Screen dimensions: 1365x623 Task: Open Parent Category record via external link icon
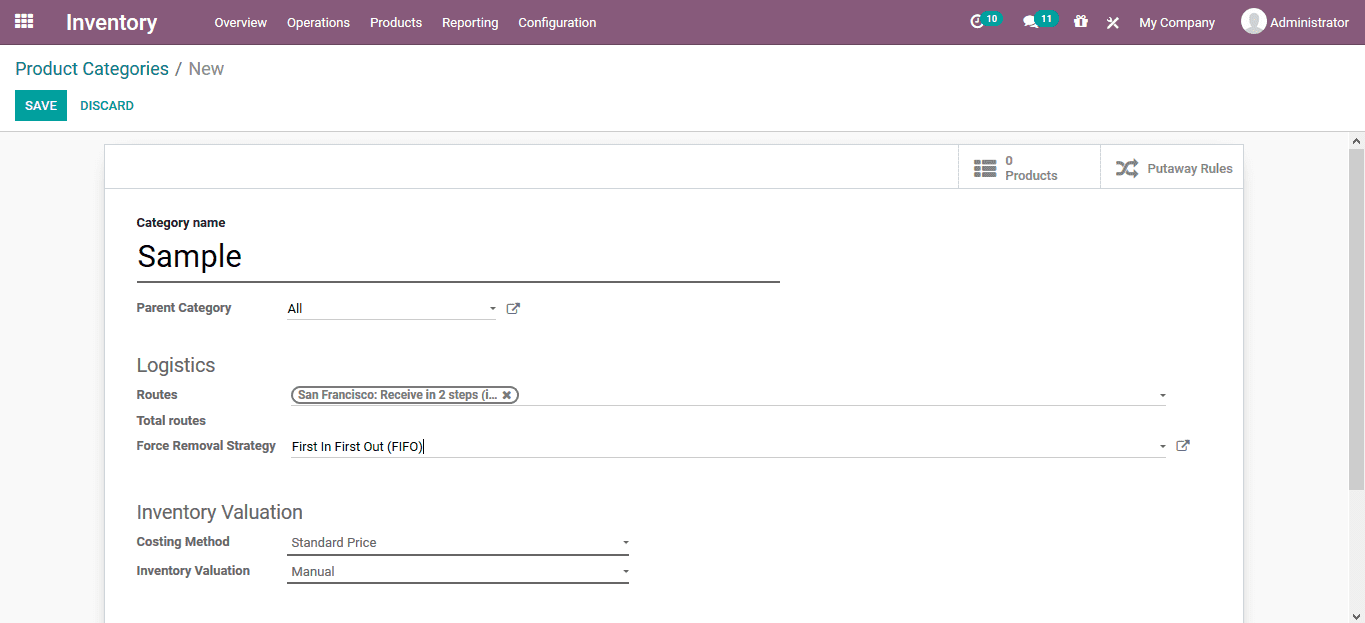[513, 308]
